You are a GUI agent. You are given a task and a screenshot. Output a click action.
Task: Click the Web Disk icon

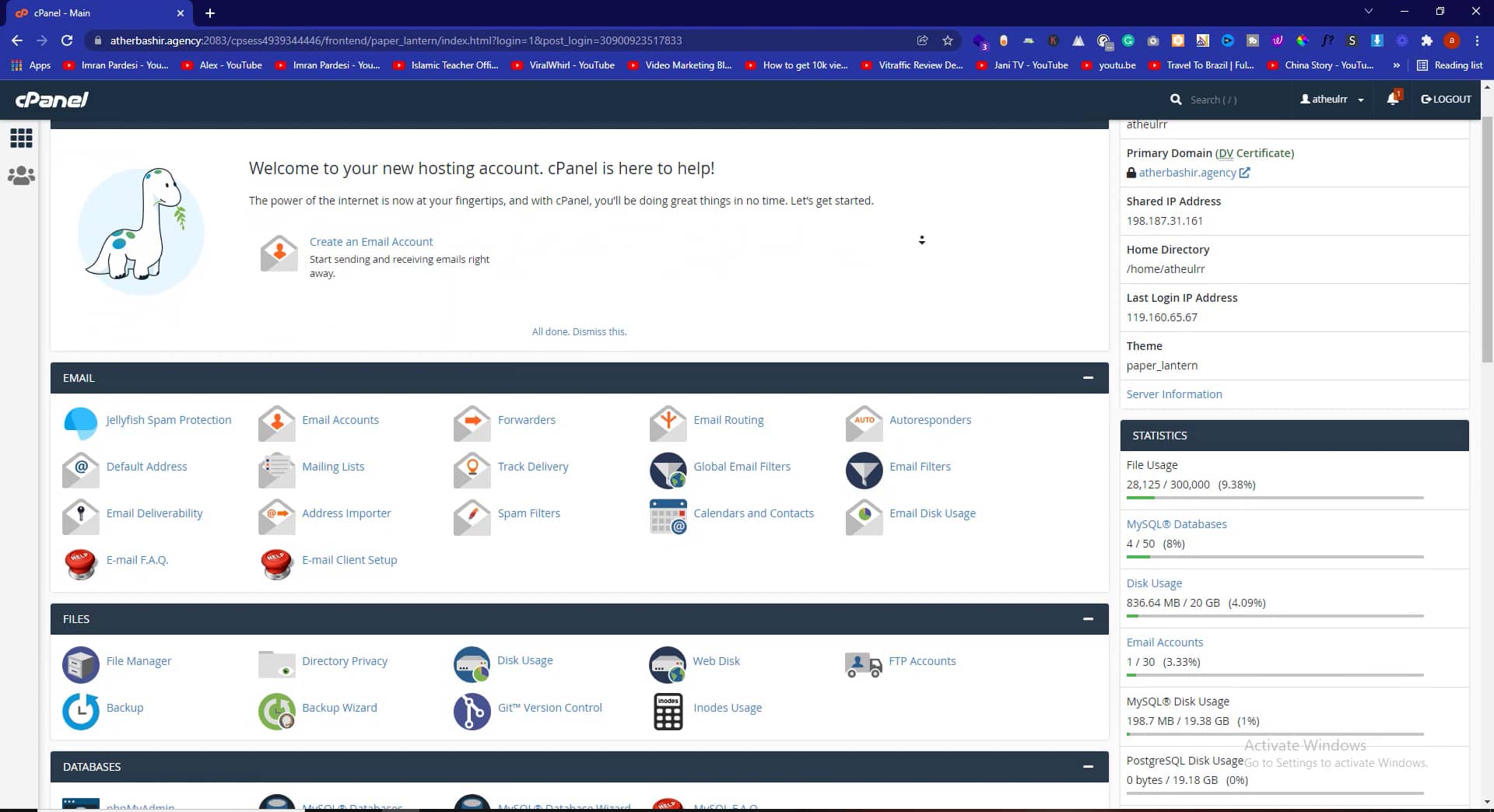668,664
